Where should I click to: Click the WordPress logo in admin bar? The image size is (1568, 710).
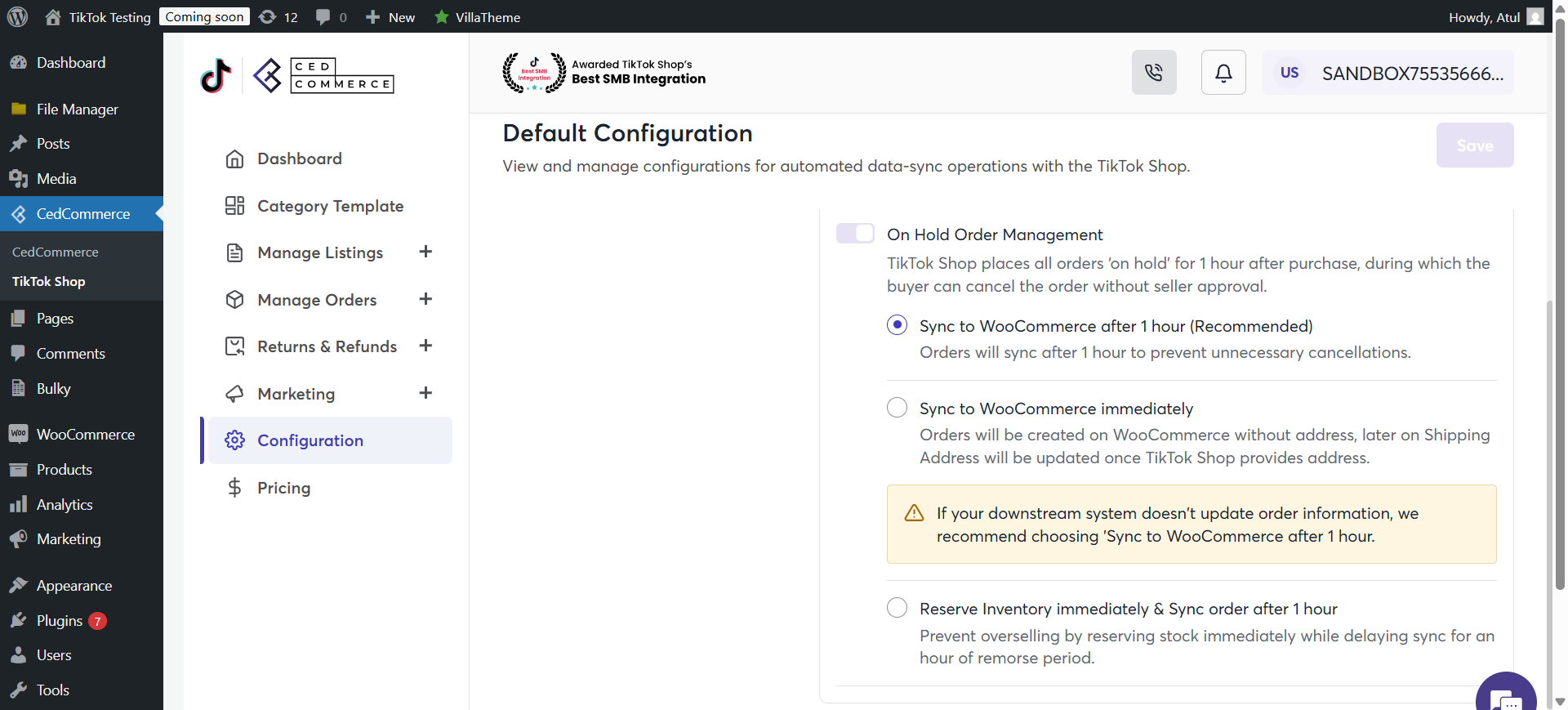coord(17,16)
